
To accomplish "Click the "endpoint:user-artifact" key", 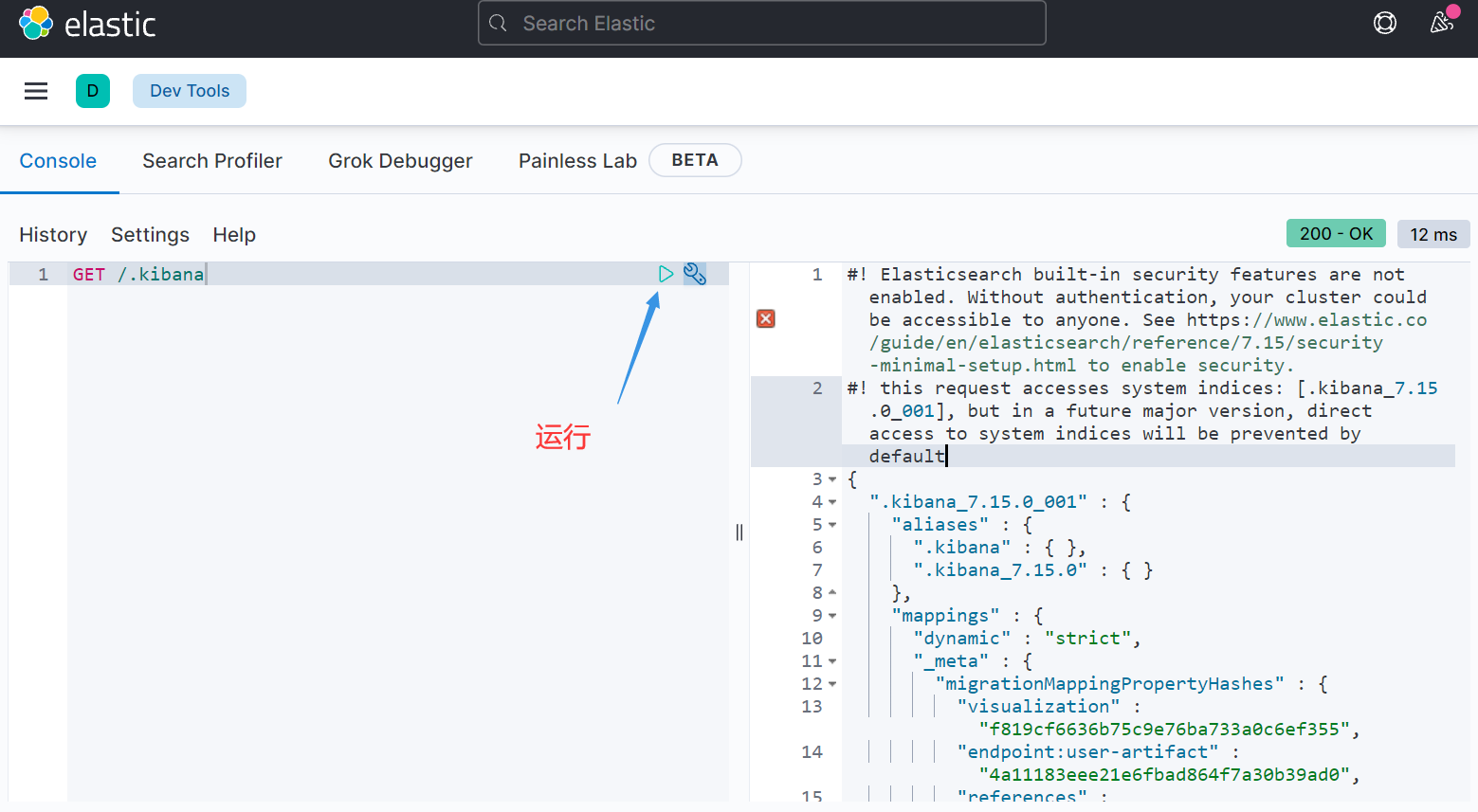I will pyautogui.click(x=1087, y=752).
